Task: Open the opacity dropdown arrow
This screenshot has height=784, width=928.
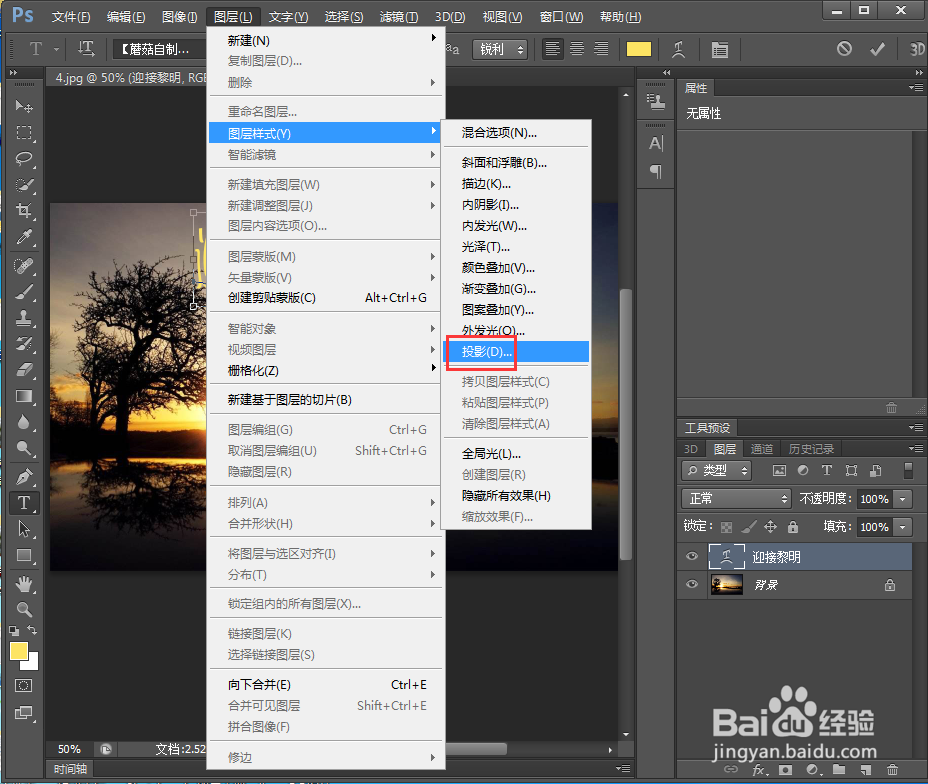Action: tap(903, 499)
